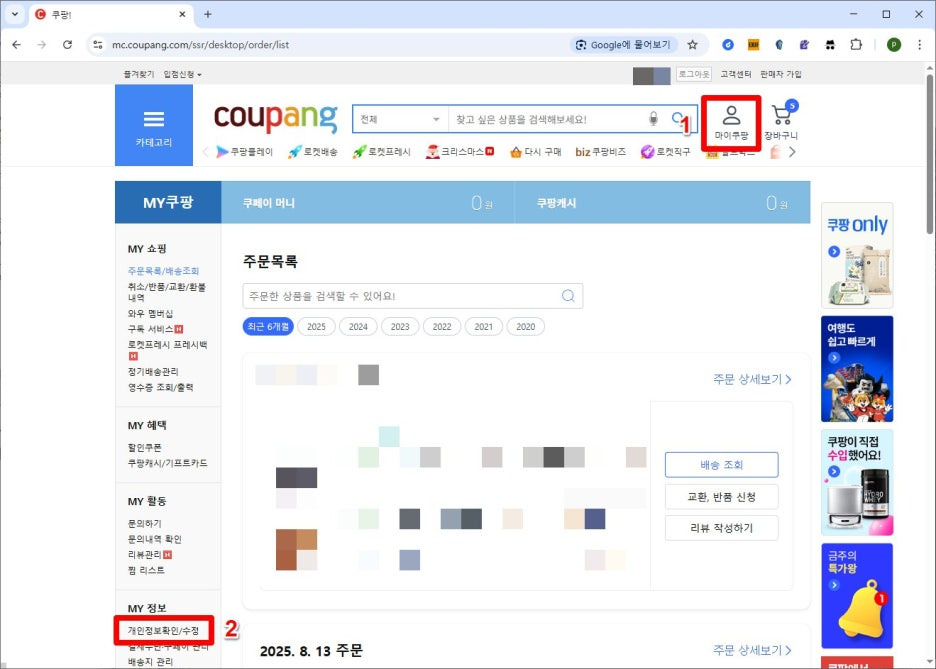Open new browser tab
Viewport: 936px width, 669px height.
tap(208, 14)
